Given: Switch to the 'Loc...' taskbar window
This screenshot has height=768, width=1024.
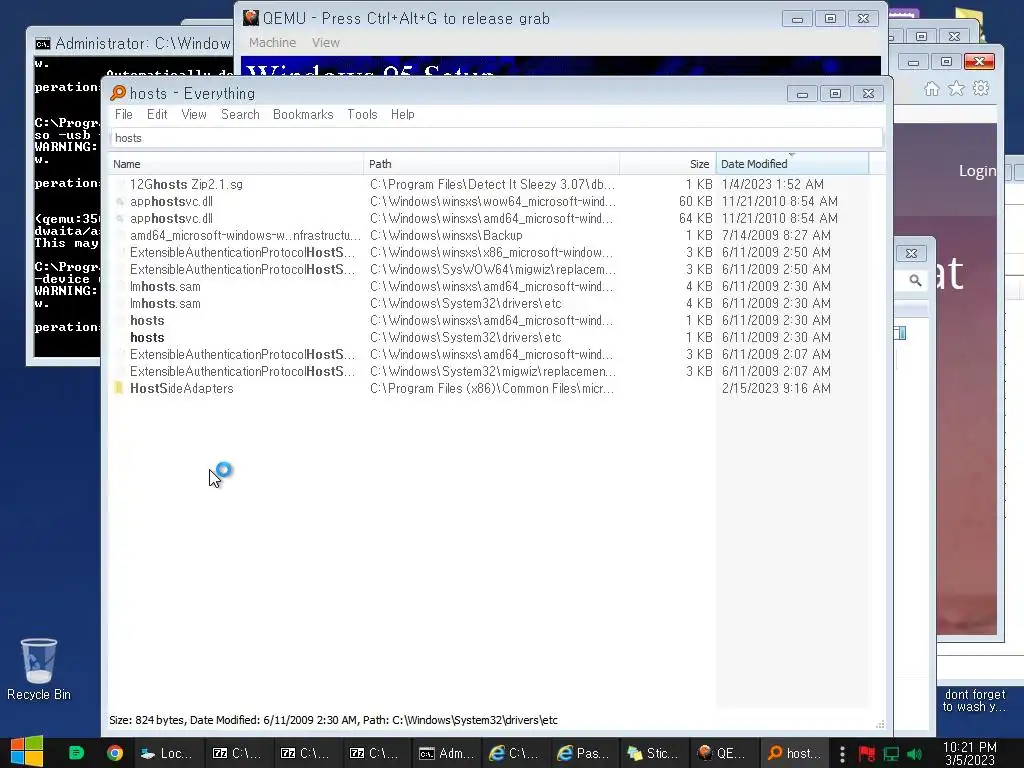Looking at the screenshot, I should pyautogui.click(x=168, y=753).
